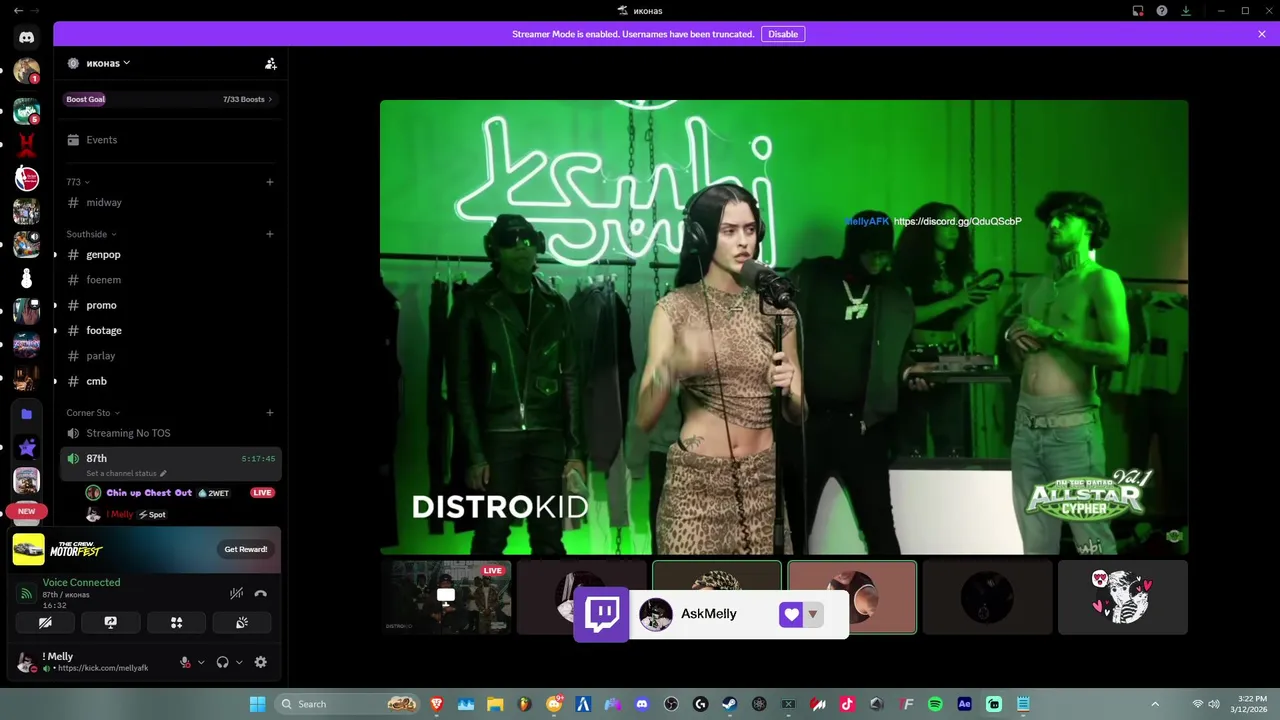1280x720 pixels.
Task: Open The Crew Motorfest promotion banner
Action: coord(145,549)
